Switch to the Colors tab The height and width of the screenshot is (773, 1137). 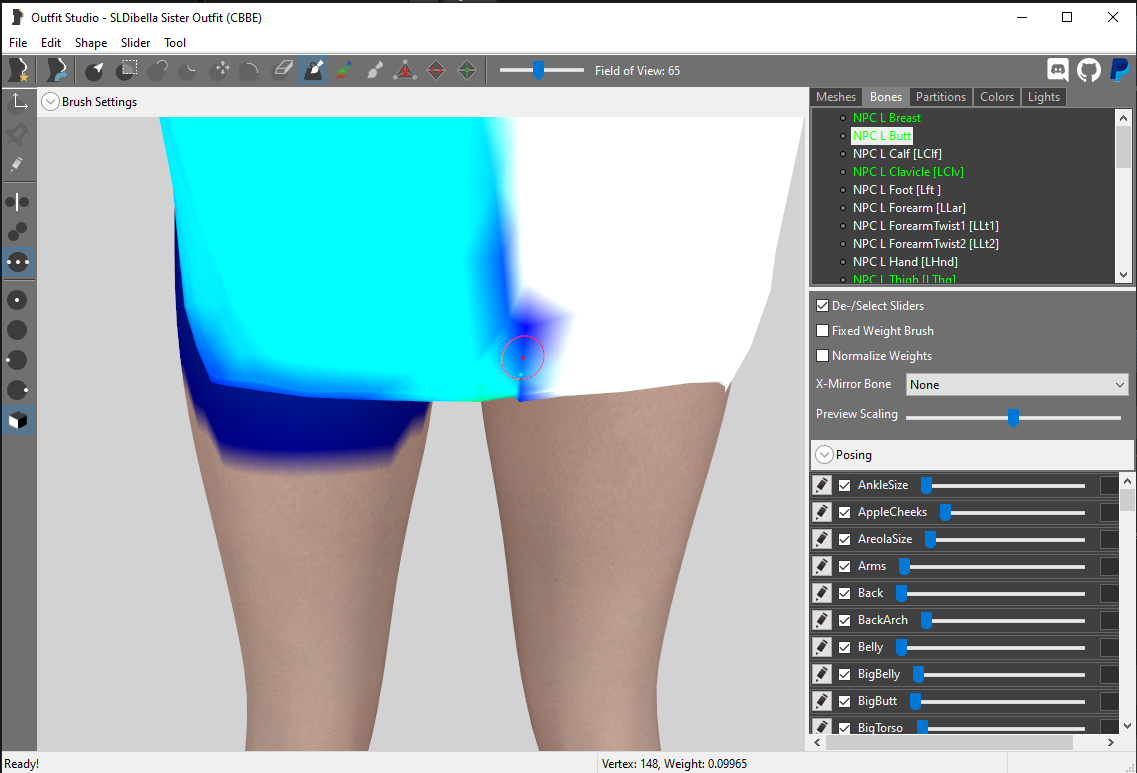point(997,97)
